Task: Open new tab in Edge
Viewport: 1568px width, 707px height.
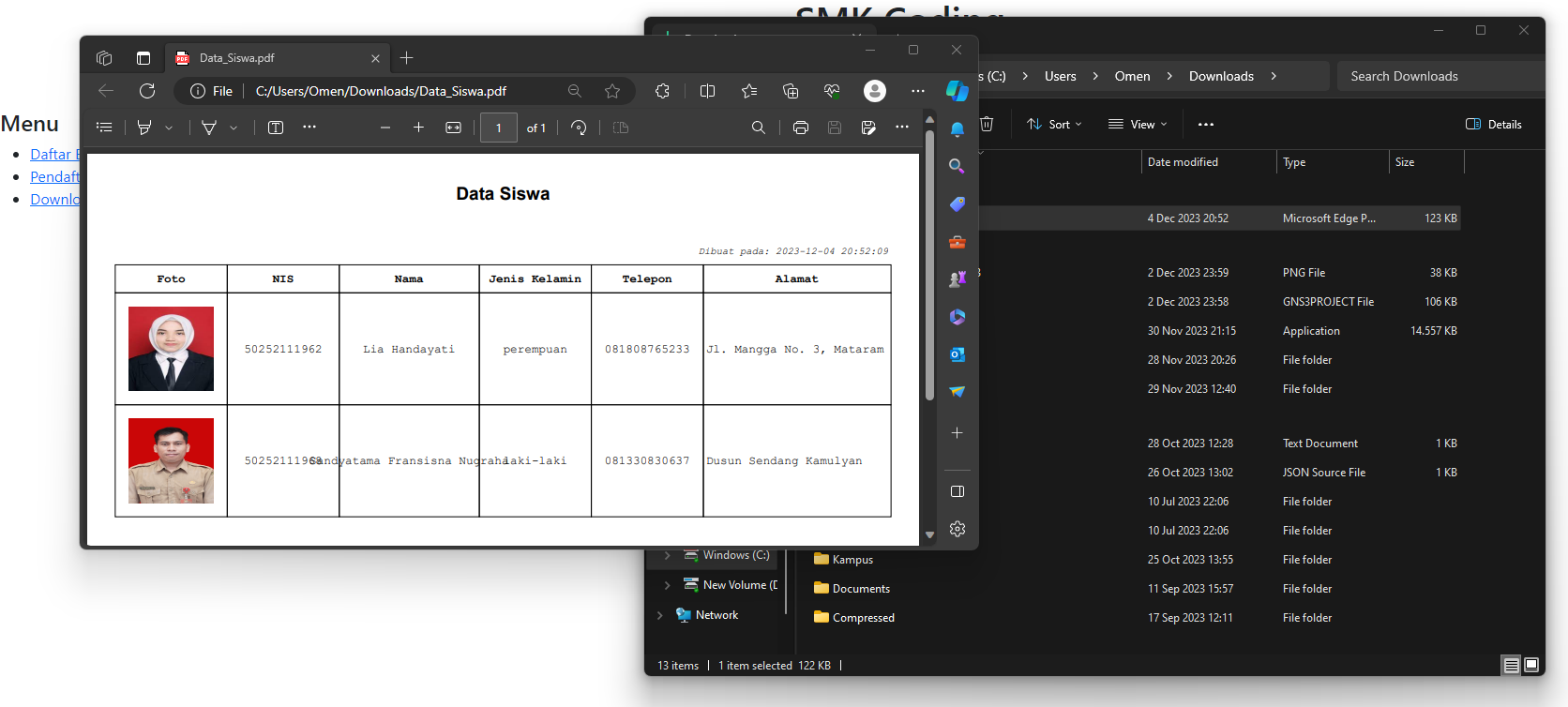Action: coord(406,58)
